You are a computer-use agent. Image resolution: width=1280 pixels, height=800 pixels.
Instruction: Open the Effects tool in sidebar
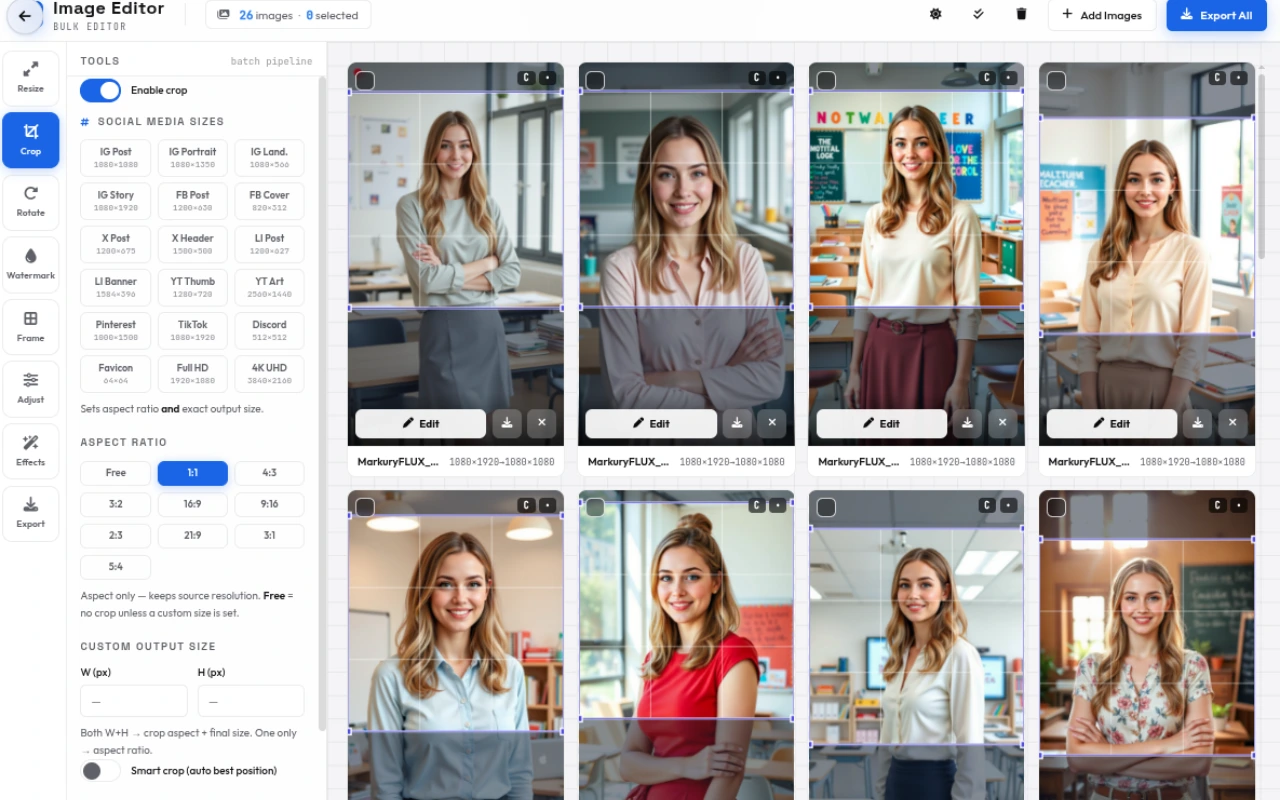point(31,451)
